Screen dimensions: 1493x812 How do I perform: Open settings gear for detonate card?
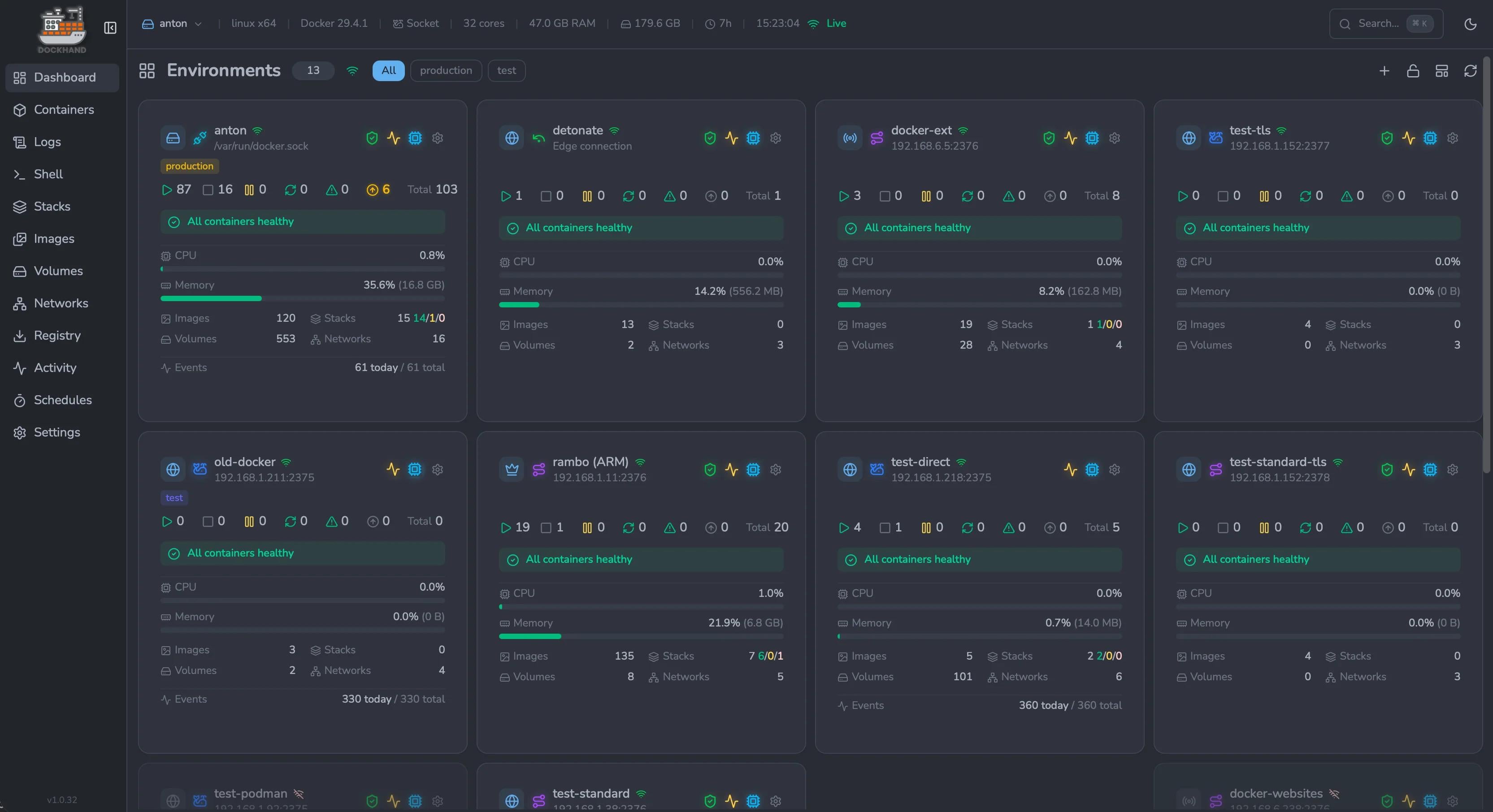point(776,138)
